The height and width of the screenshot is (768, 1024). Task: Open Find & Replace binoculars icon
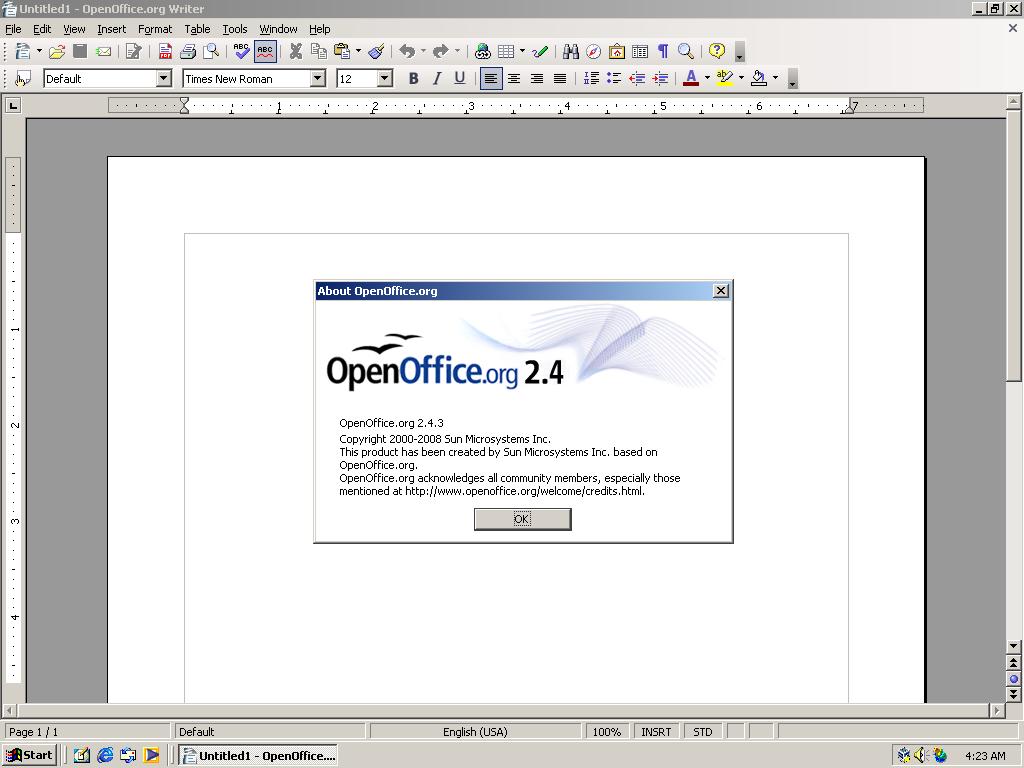coord(570,51)
